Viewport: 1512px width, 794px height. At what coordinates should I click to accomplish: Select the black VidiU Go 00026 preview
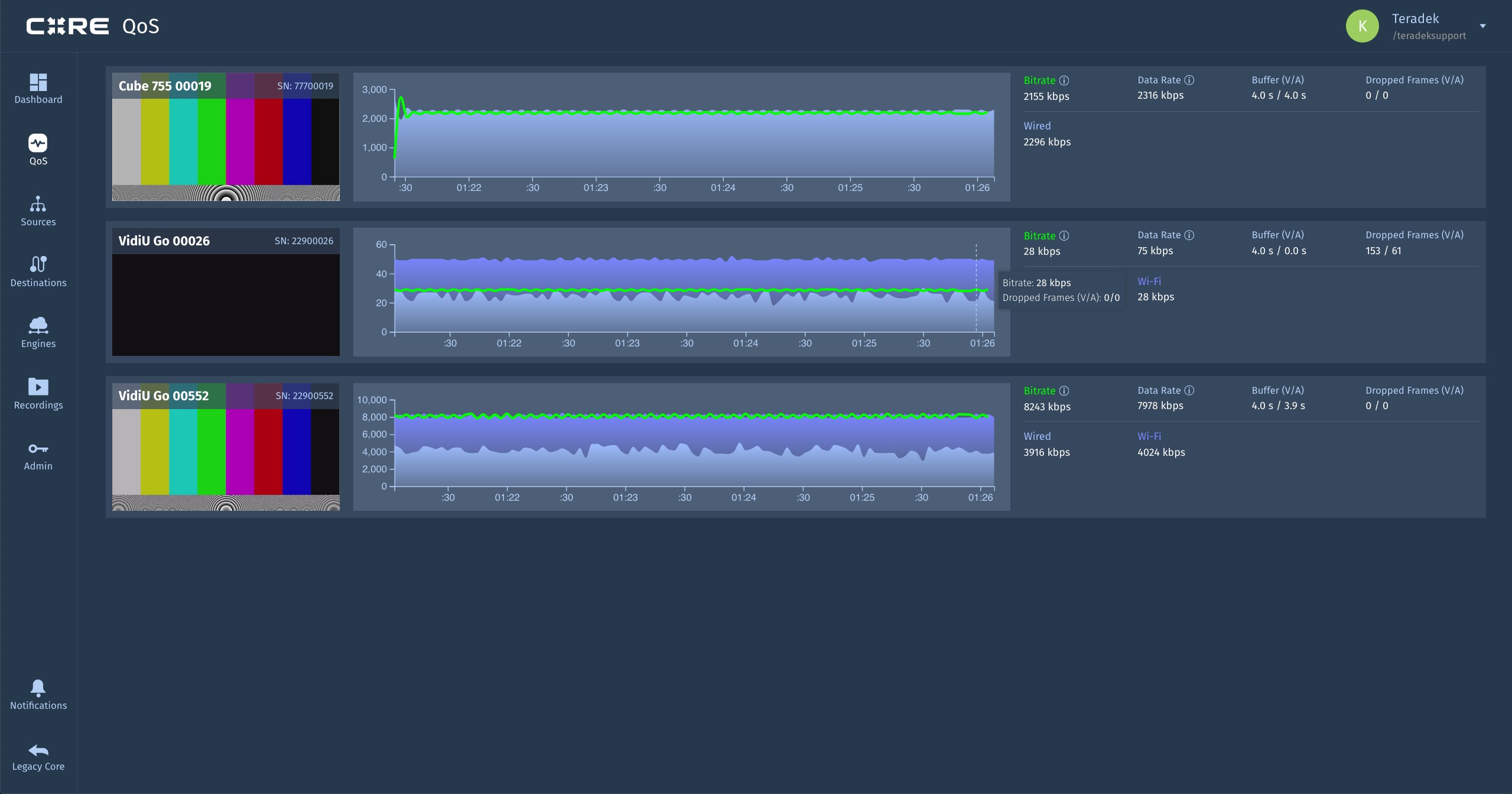[x=226, y=304]
